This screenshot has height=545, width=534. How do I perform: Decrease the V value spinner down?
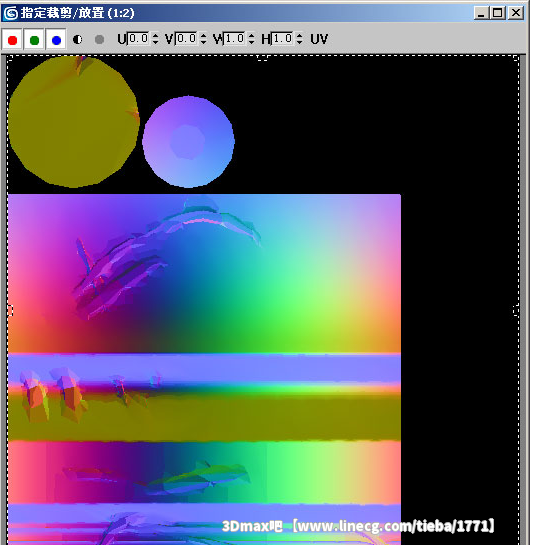[203, 42]
